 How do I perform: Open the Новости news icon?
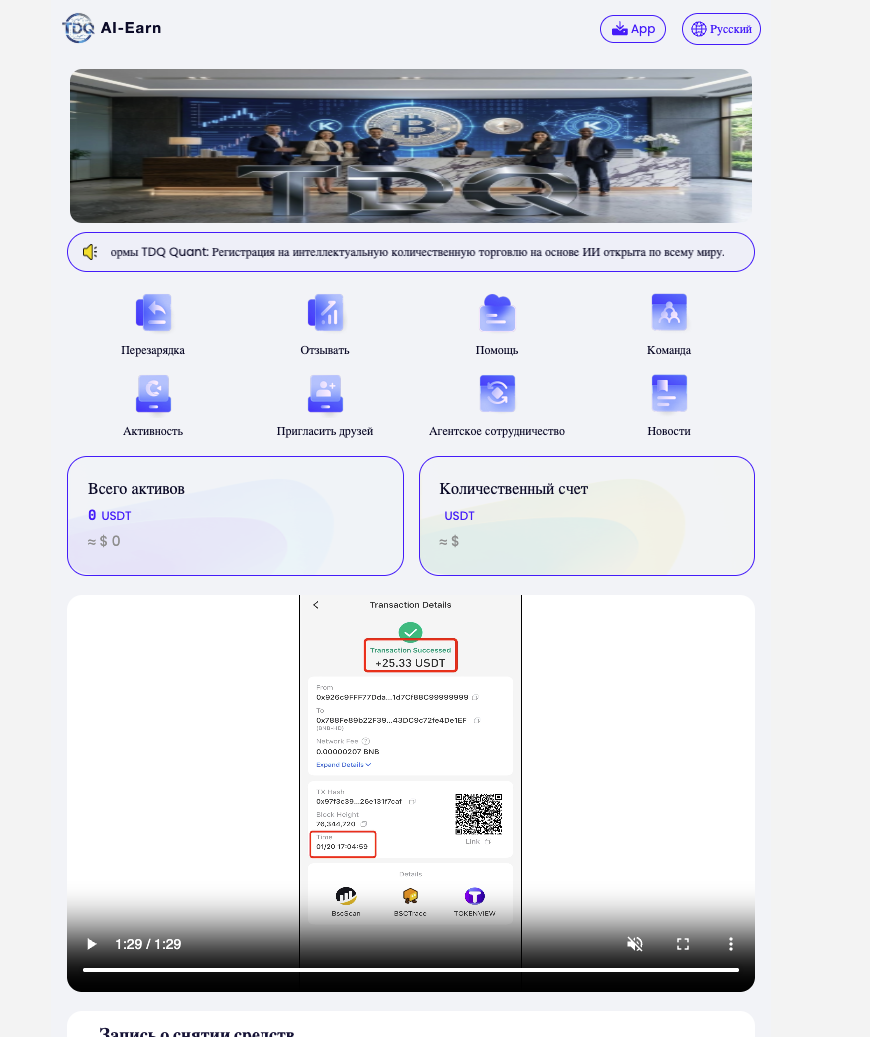pyautogui.click(x=669, y=394)
